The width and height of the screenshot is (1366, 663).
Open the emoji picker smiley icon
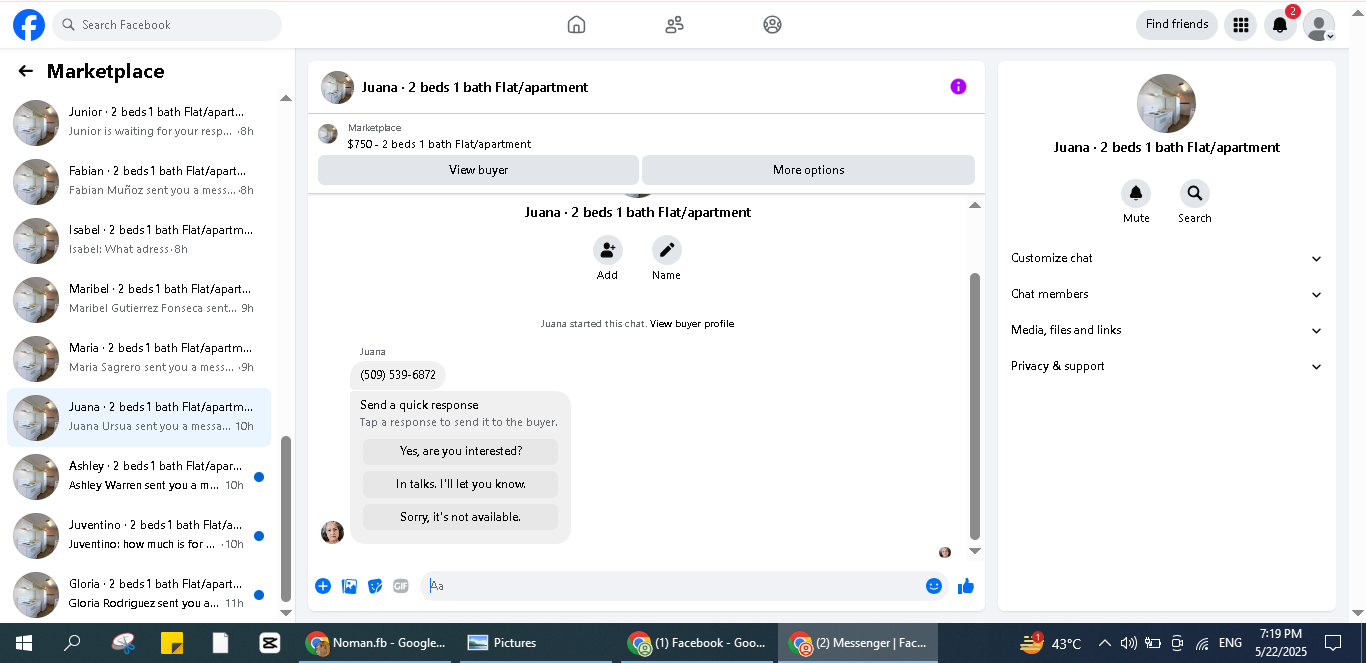934,586
